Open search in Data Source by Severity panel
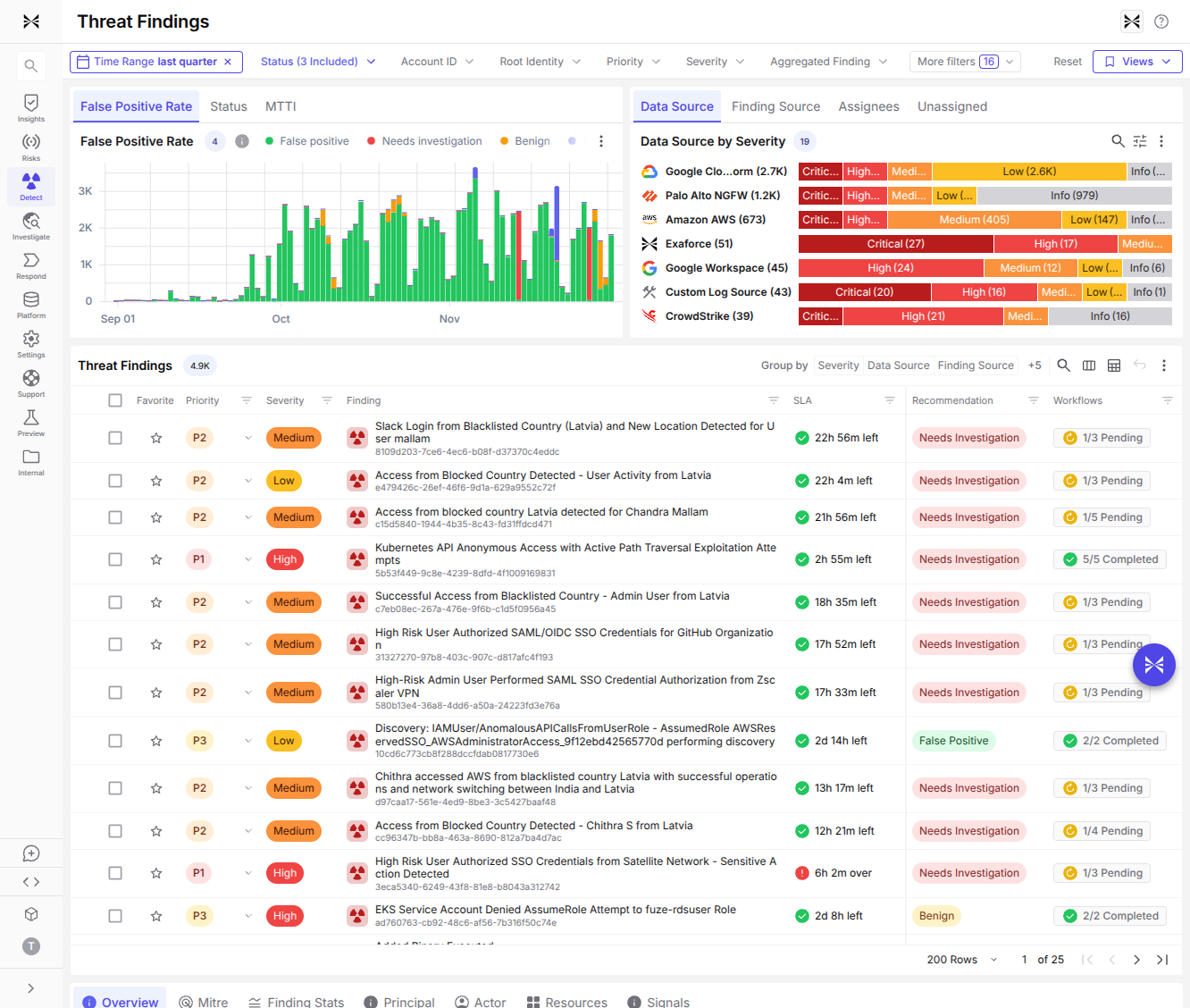The image size is (1190, 1008). coord(1118,141)
